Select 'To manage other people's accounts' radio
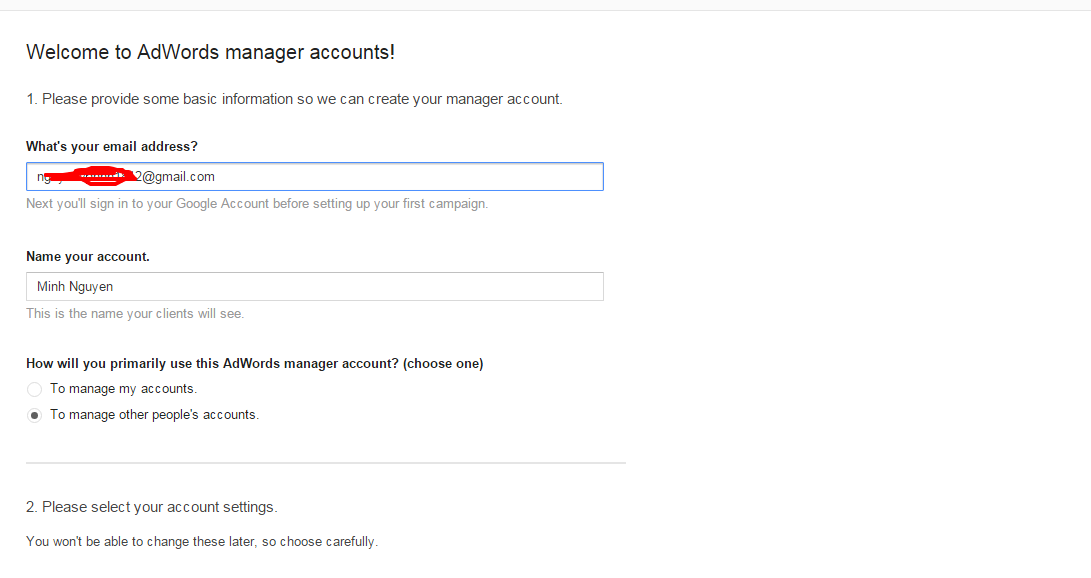The width and height of the screenshot is (1091, 578). coord(34,415)
